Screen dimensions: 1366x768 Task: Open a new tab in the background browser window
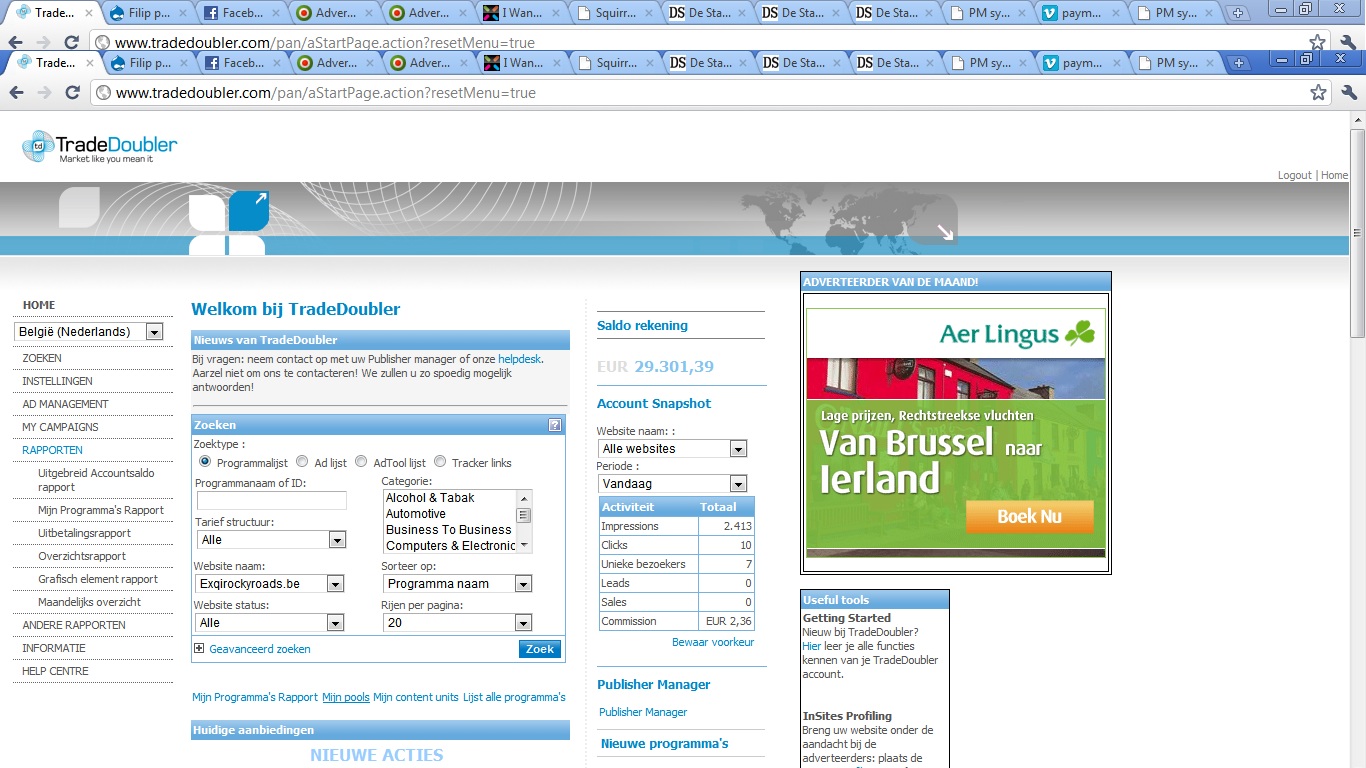pos(1238,13)
